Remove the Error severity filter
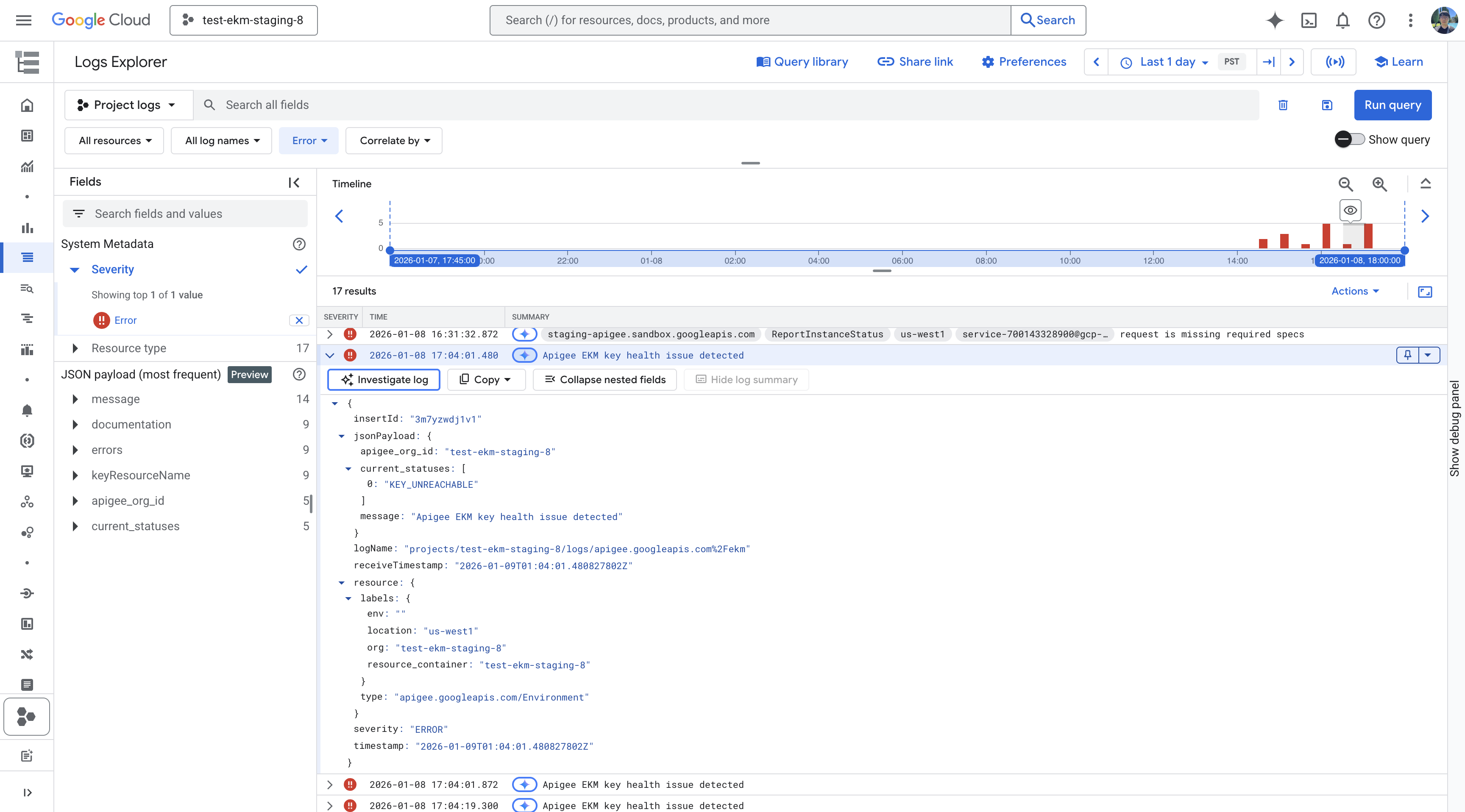The width and height of the screenshot is (1465, 812). [x=299, y=321]
